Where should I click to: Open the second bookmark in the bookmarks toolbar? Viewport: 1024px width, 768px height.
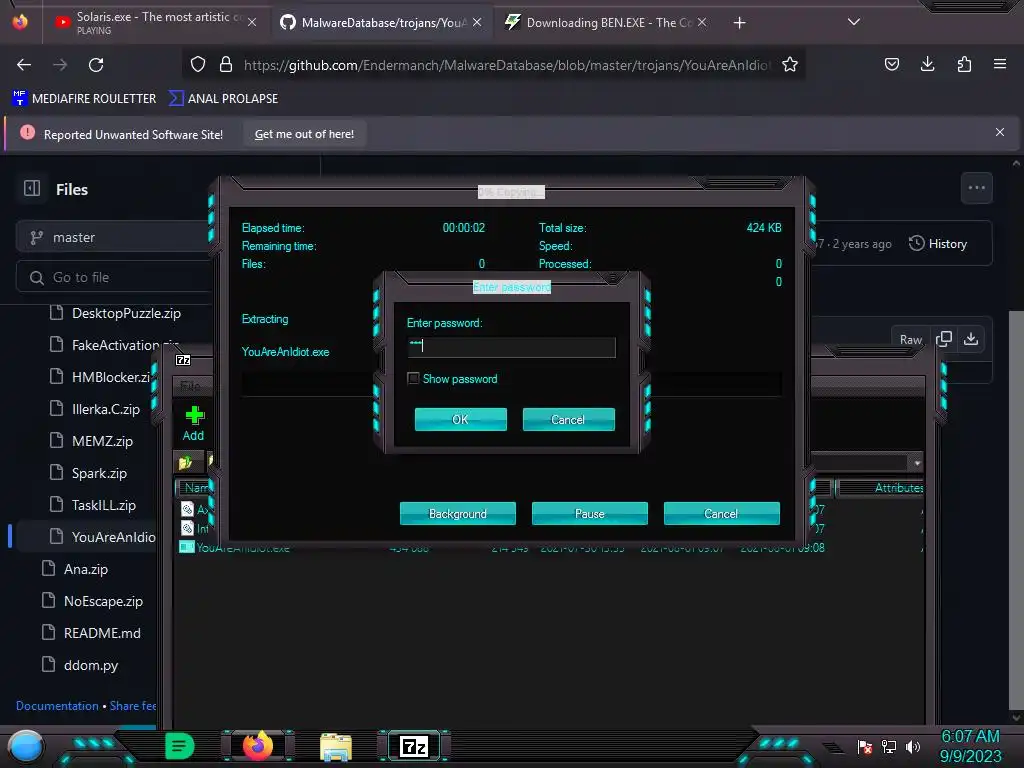223,99
